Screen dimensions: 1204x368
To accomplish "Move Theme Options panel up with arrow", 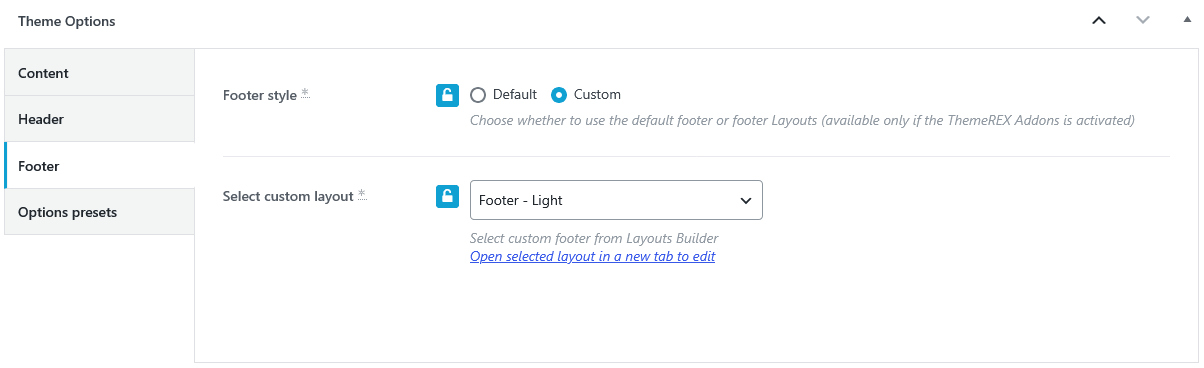I will (1099, 20).
